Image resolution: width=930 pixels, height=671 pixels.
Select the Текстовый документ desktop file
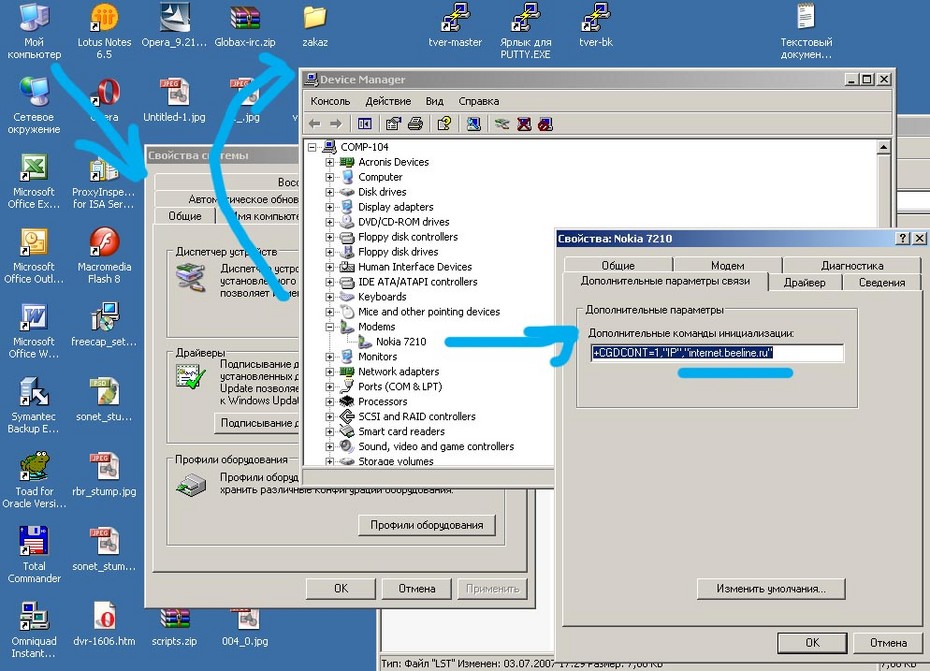(805, 31)
